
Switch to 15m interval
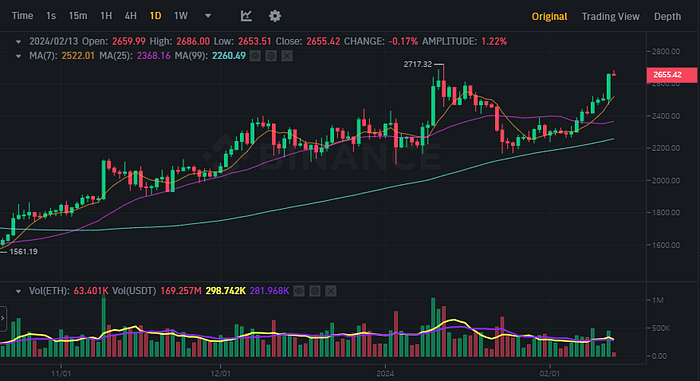point(78,16)
